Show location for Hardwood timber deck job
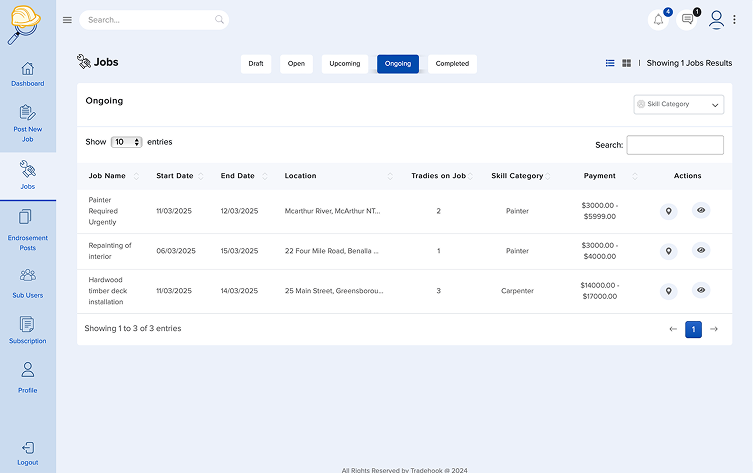This screenshot has height=473, width=753. 668,291
